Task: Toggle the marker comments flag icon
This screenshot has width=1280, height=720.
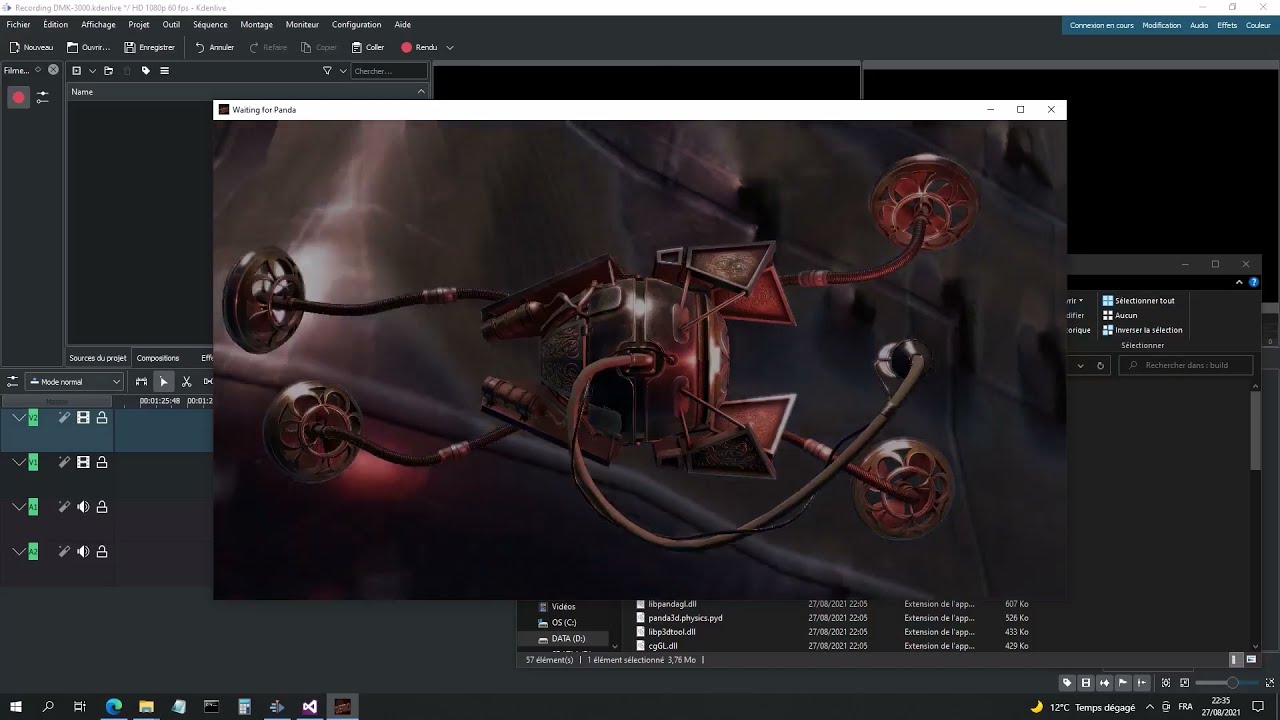Action: pyautogui.click(x=1123, y=683)
